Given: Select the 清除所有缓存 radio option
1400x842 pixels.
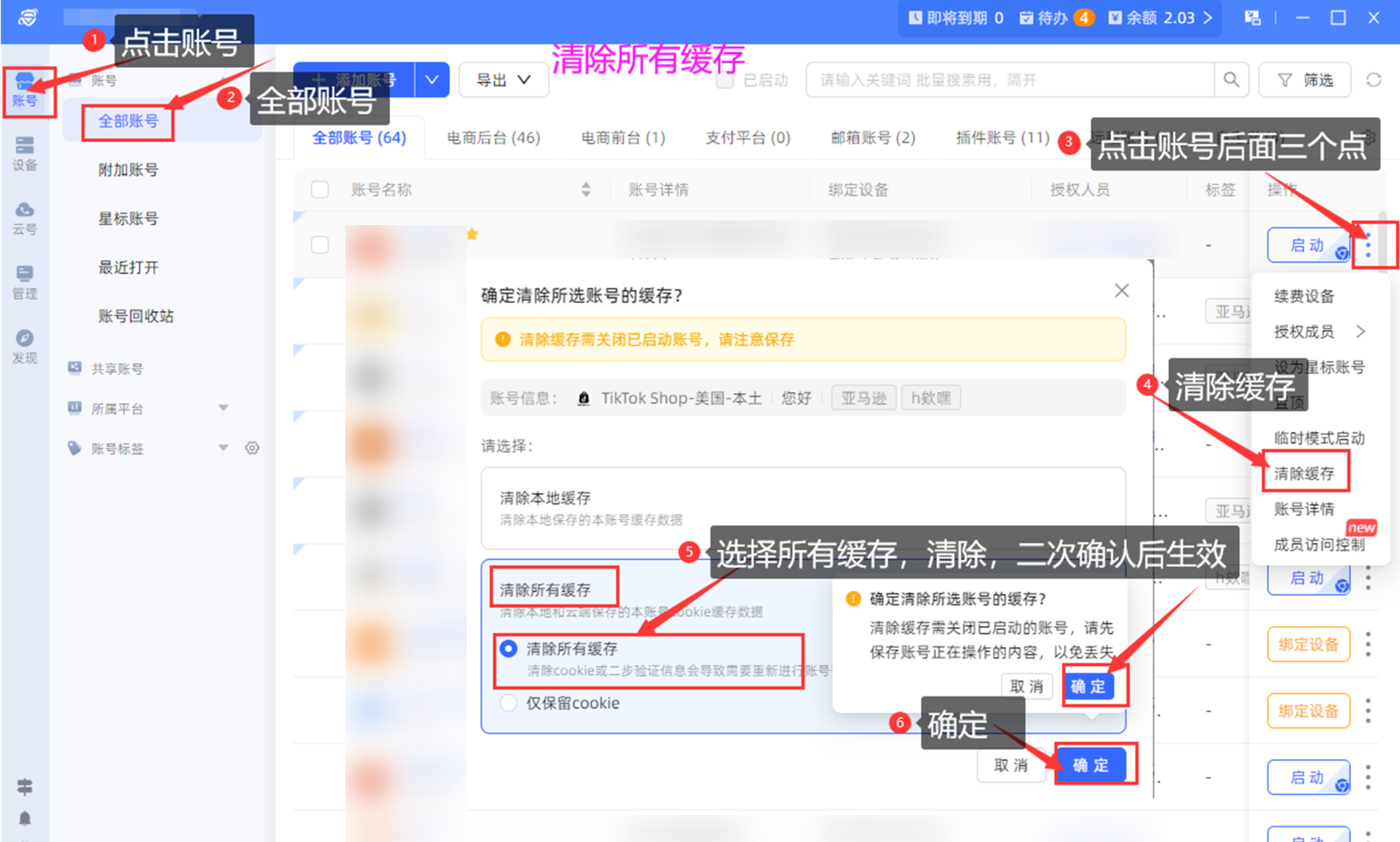Looking at the screenshot, I should tap(509, 649).
